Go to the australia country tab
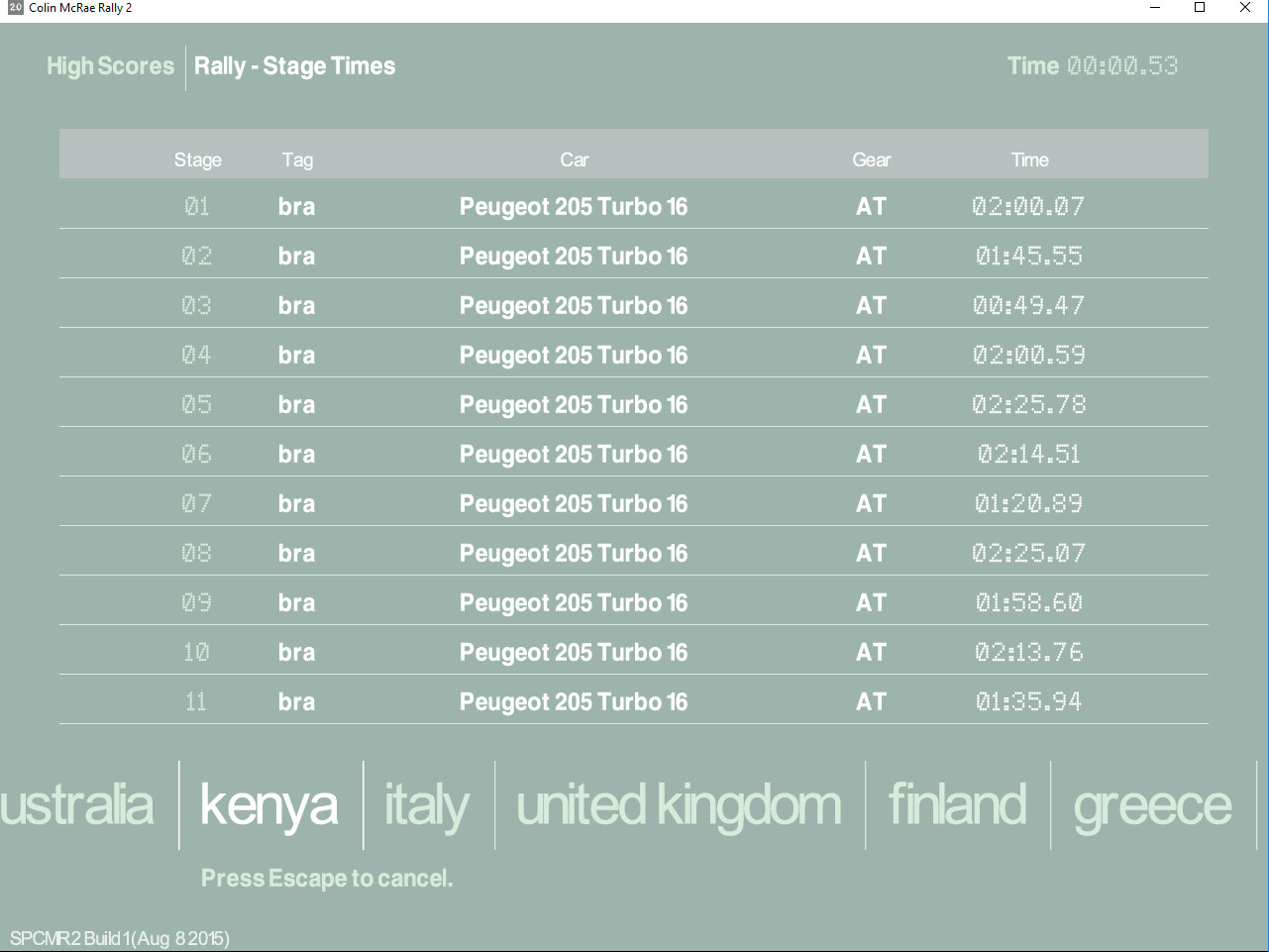Viewport: 1269px width, 952px height. pos(77,805)
